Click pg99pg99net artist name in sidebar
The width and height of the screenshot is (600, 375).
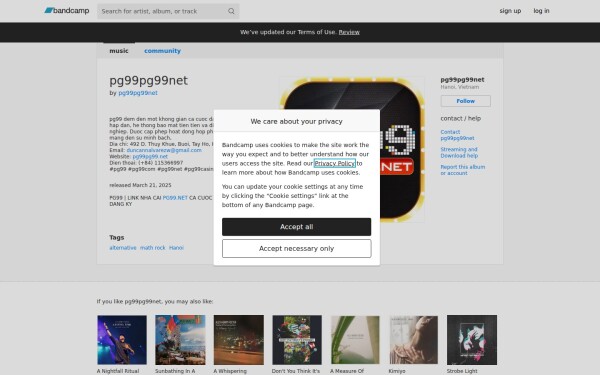pos(462,80)
